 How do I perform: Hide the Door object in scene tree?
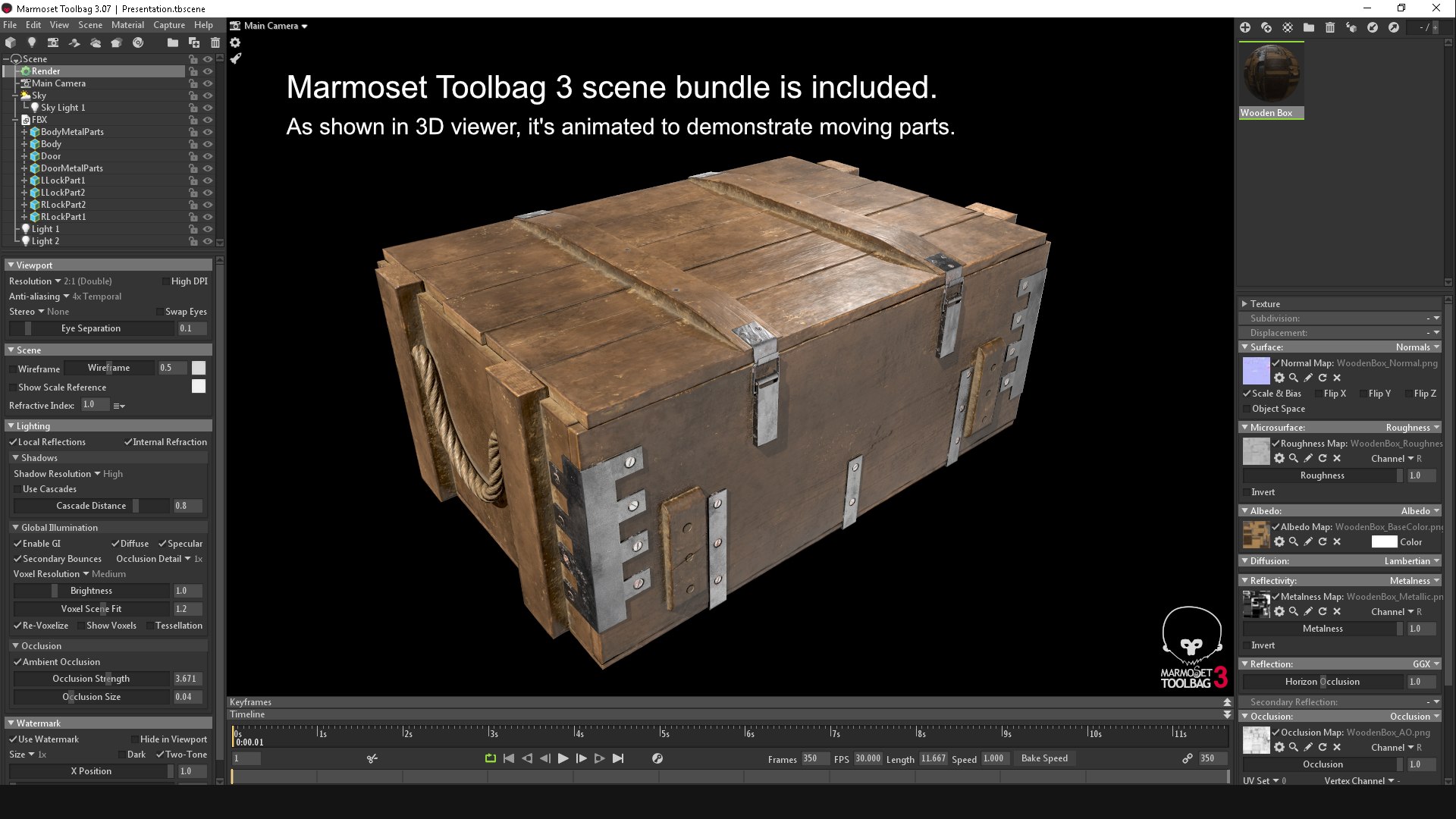(x=208, y=156)
